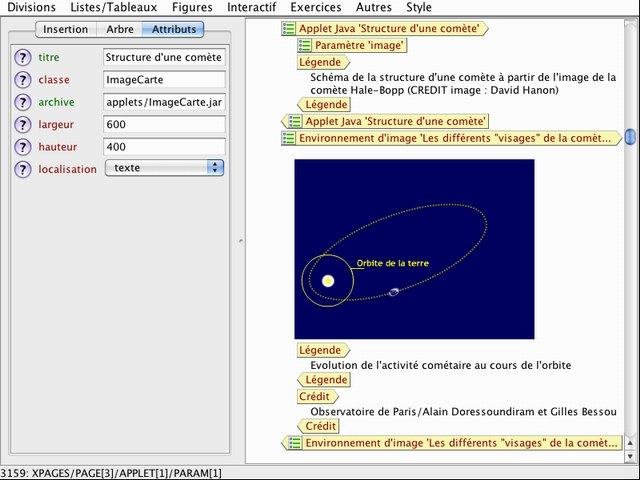Open help for the largeur attribute

[22, 124]
